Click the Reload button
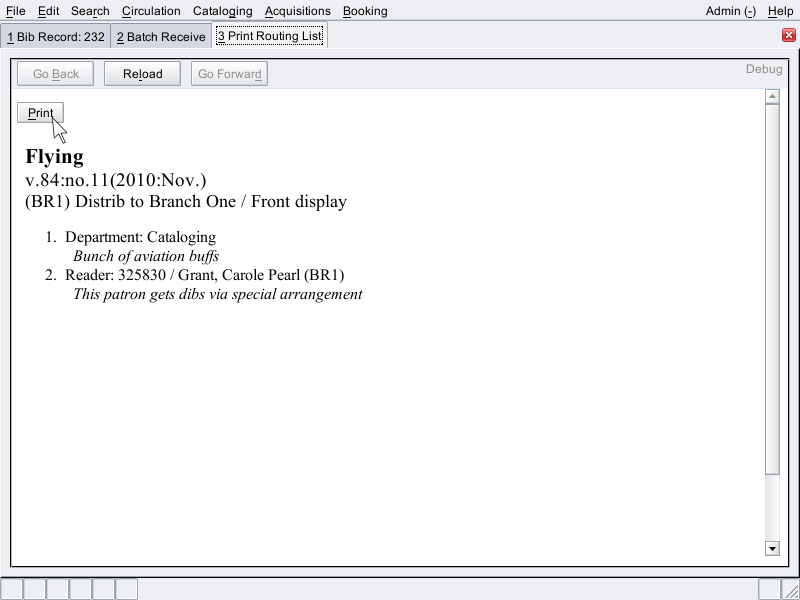800x600 pixels. (142, 73)
